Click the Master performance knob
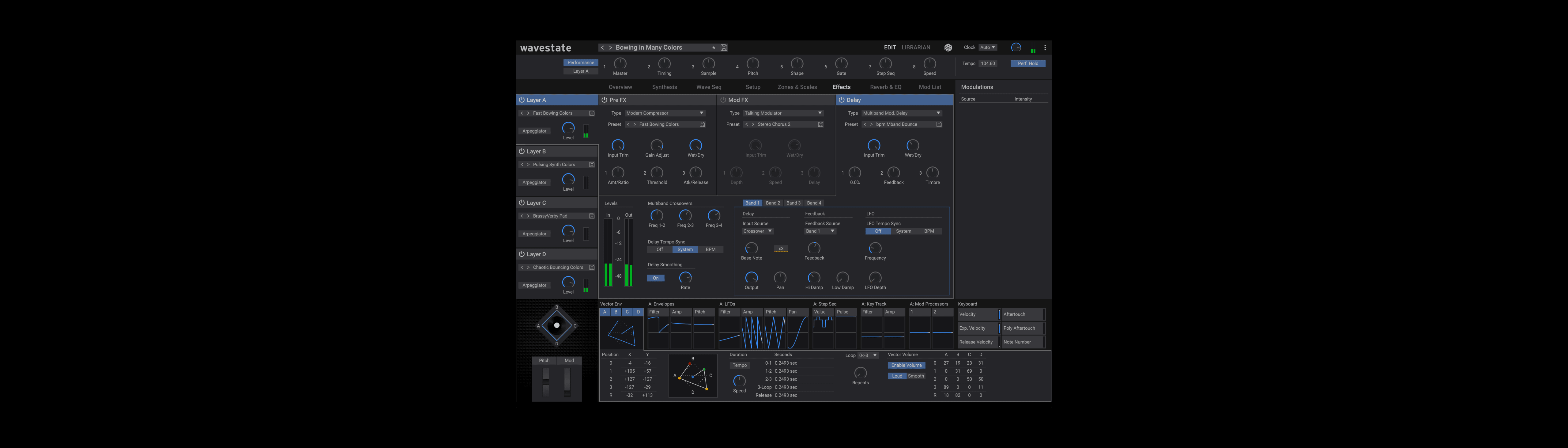Viewport: 1568px width, 448px height. coord(620,63)
